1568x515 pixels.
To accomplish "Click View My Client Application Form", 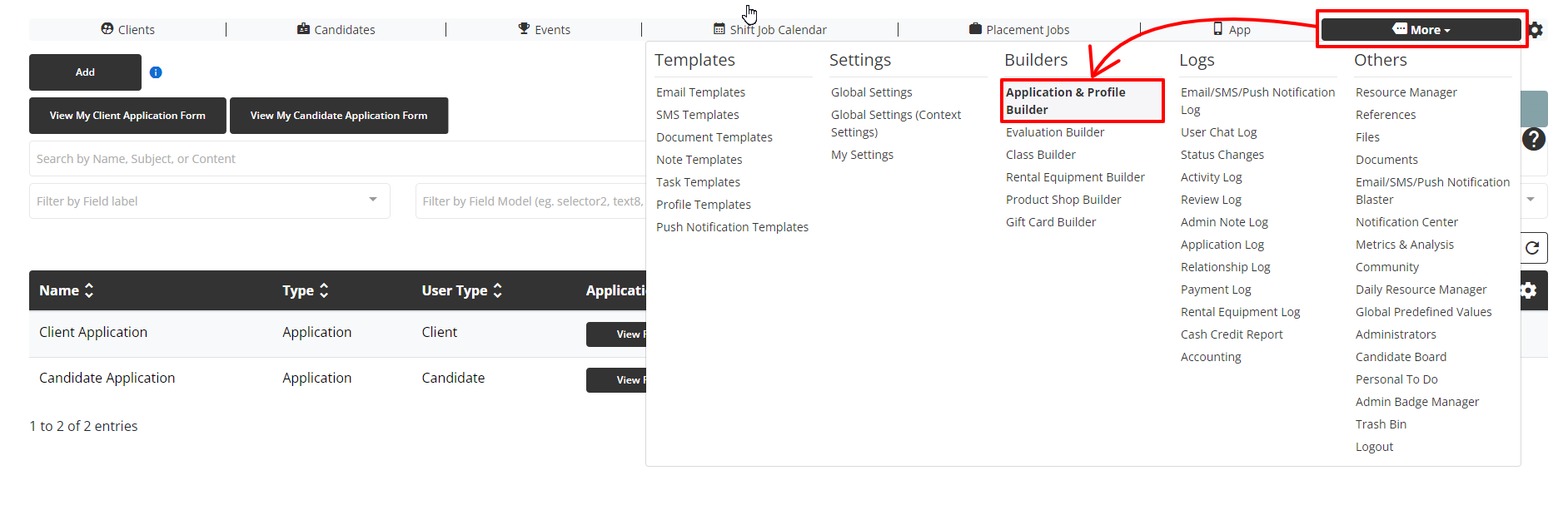I will point(127,116).
